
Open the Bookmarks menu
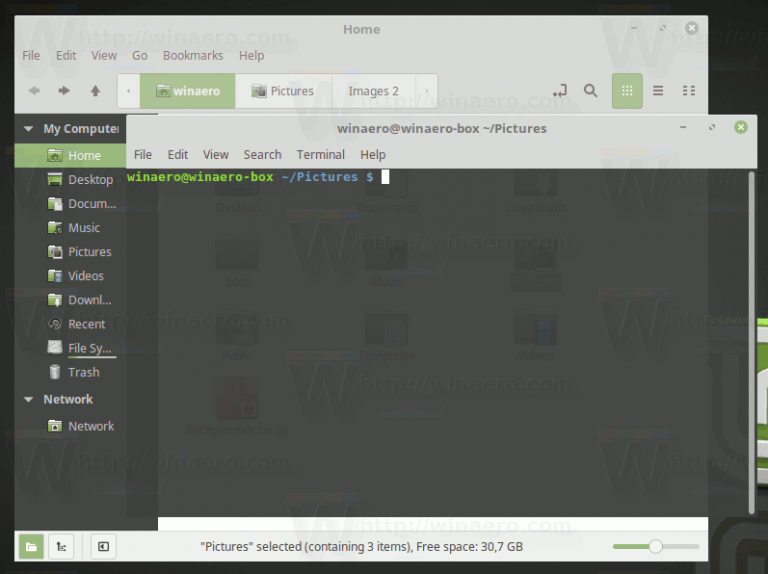[193, 55]
